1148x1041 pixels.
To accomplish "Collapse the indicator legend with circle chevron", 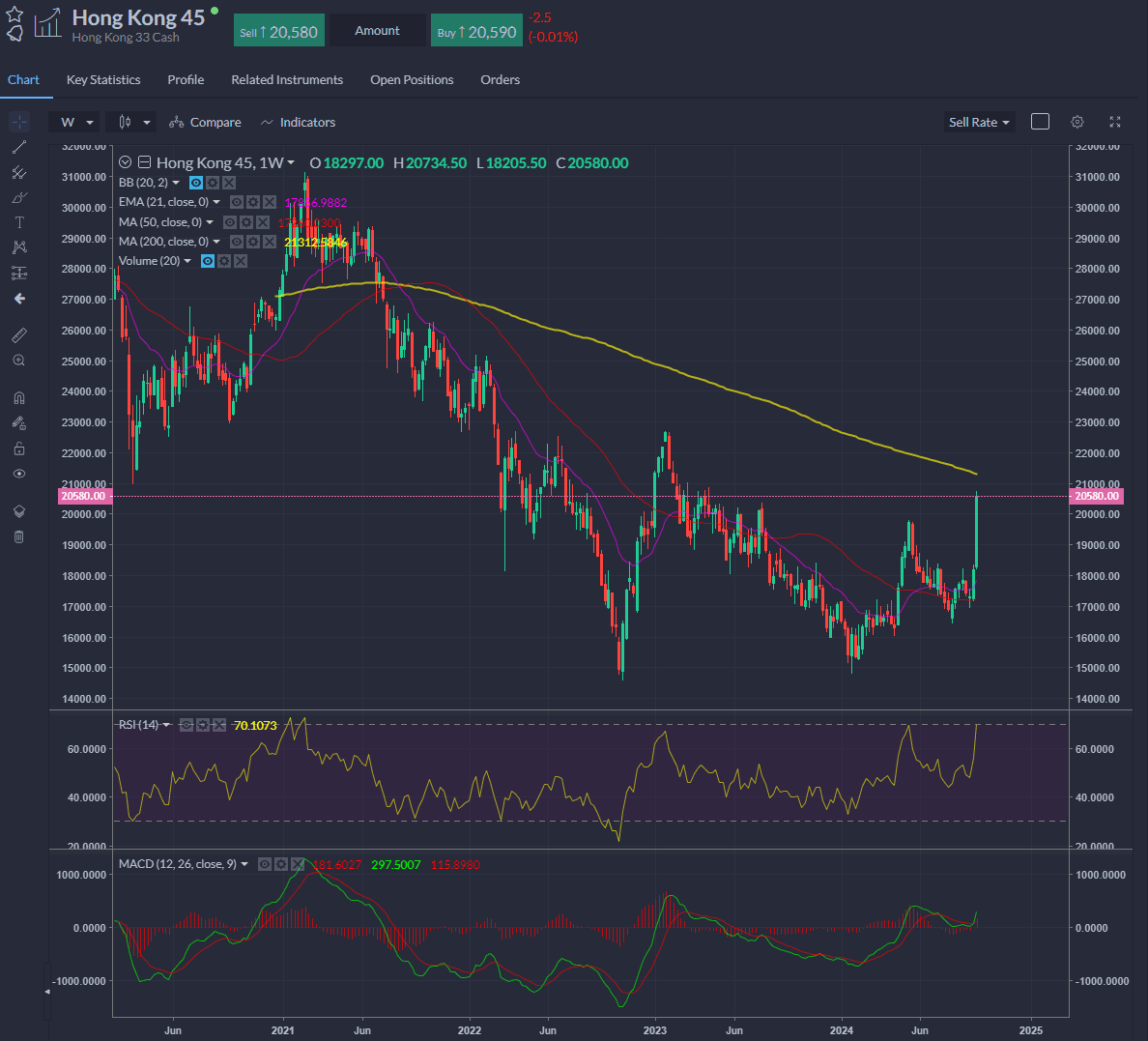I will pyautogui.click(x=126, y=162).
